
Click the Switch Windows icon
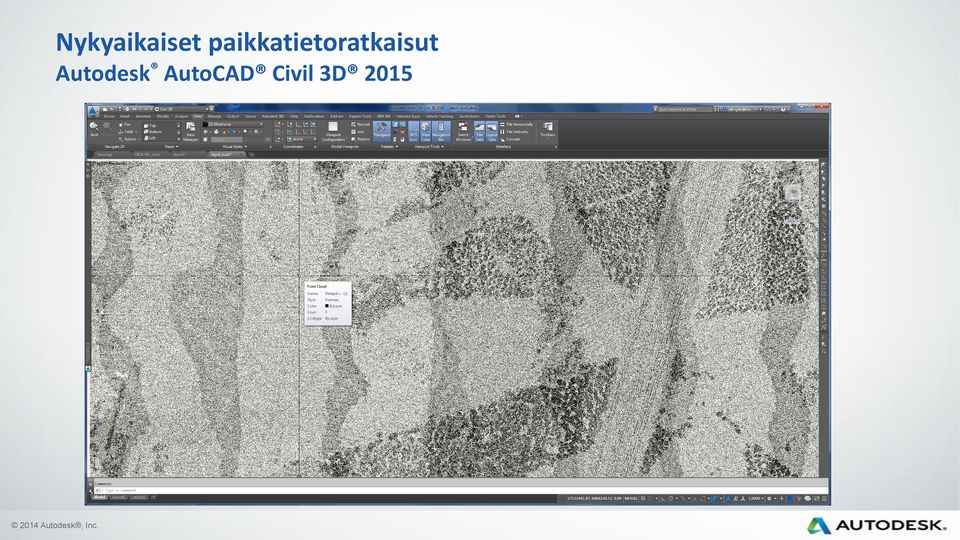(x=463, y=131)
